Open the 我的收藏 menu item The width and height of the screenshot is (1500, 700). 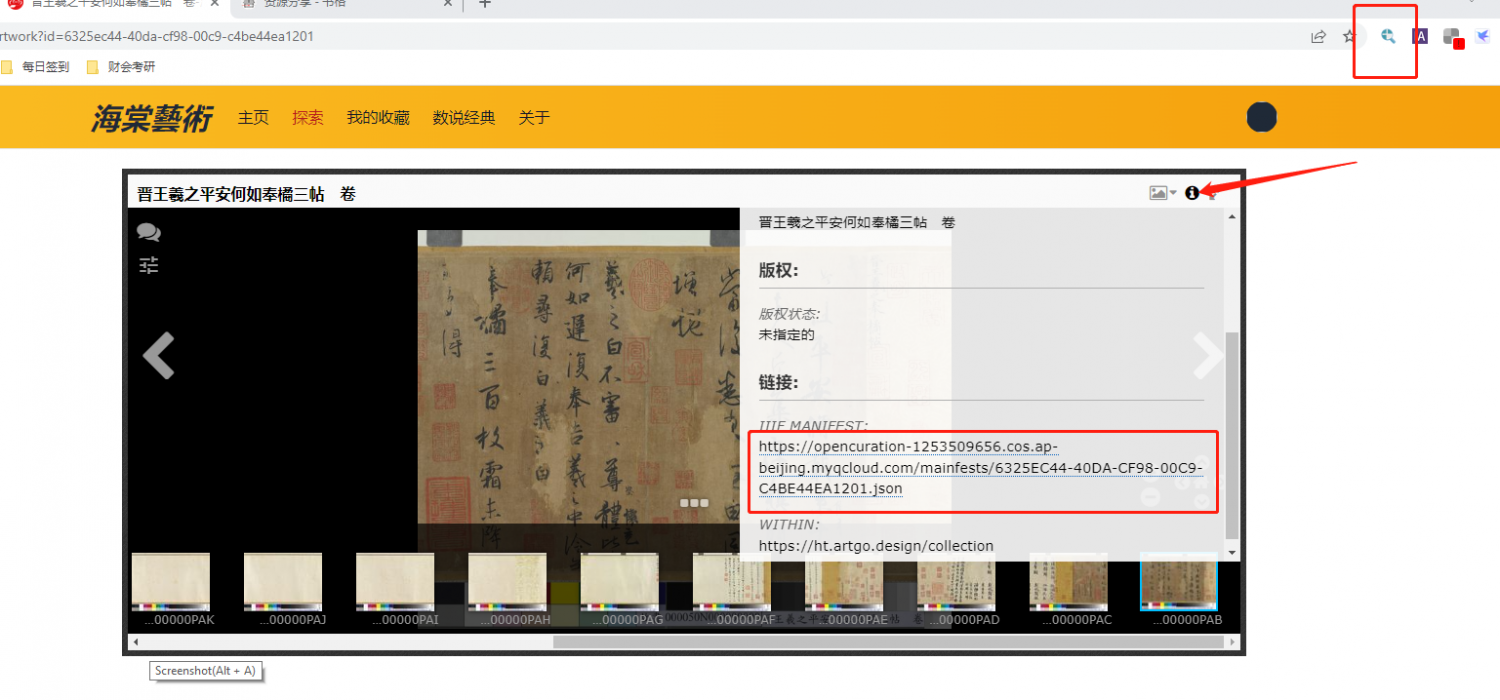pyautogui.click(x=378, y=118)
